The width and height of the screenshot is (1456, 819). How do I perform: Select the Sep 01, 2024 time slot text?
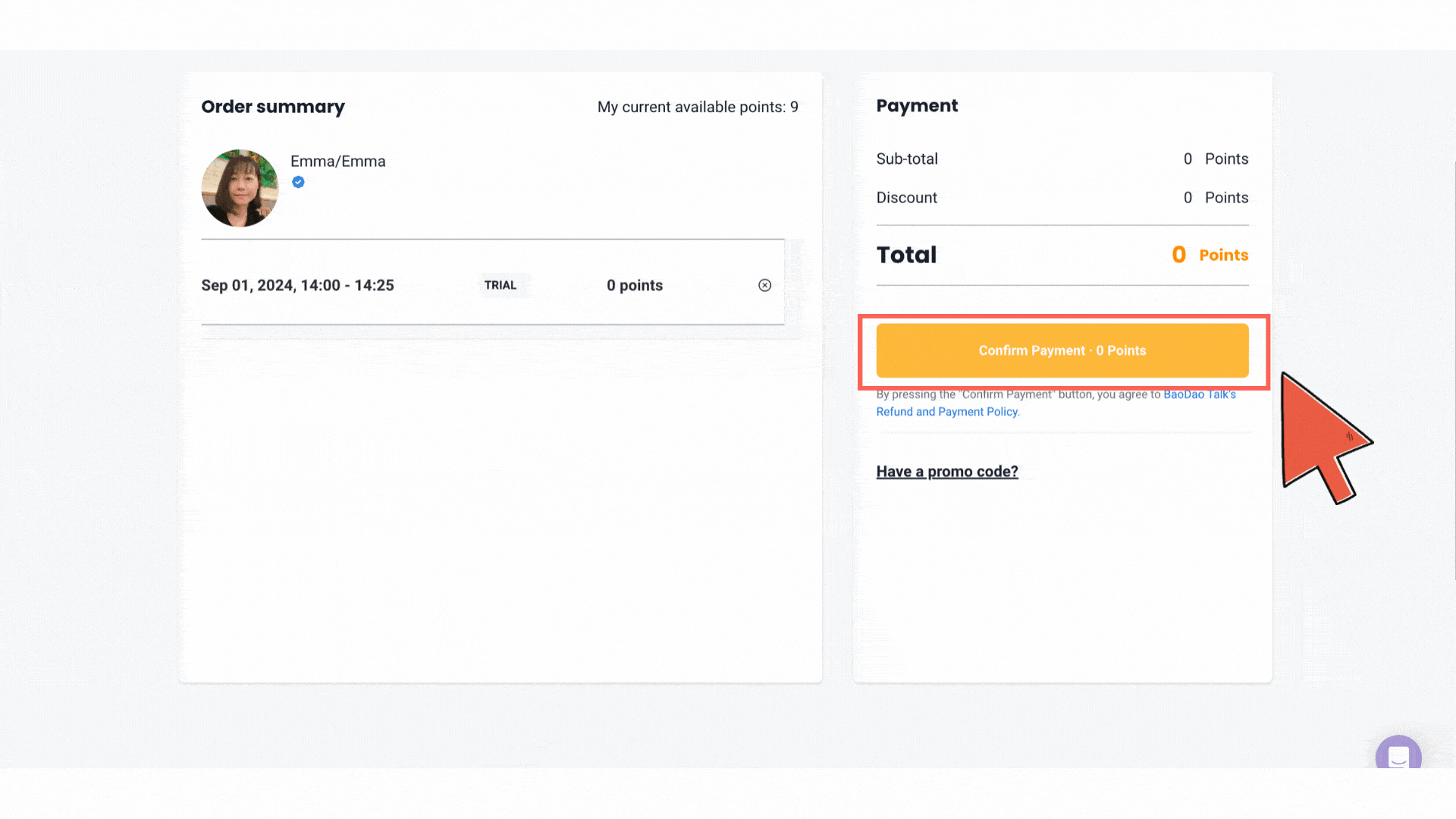click(x=297, y=285)
